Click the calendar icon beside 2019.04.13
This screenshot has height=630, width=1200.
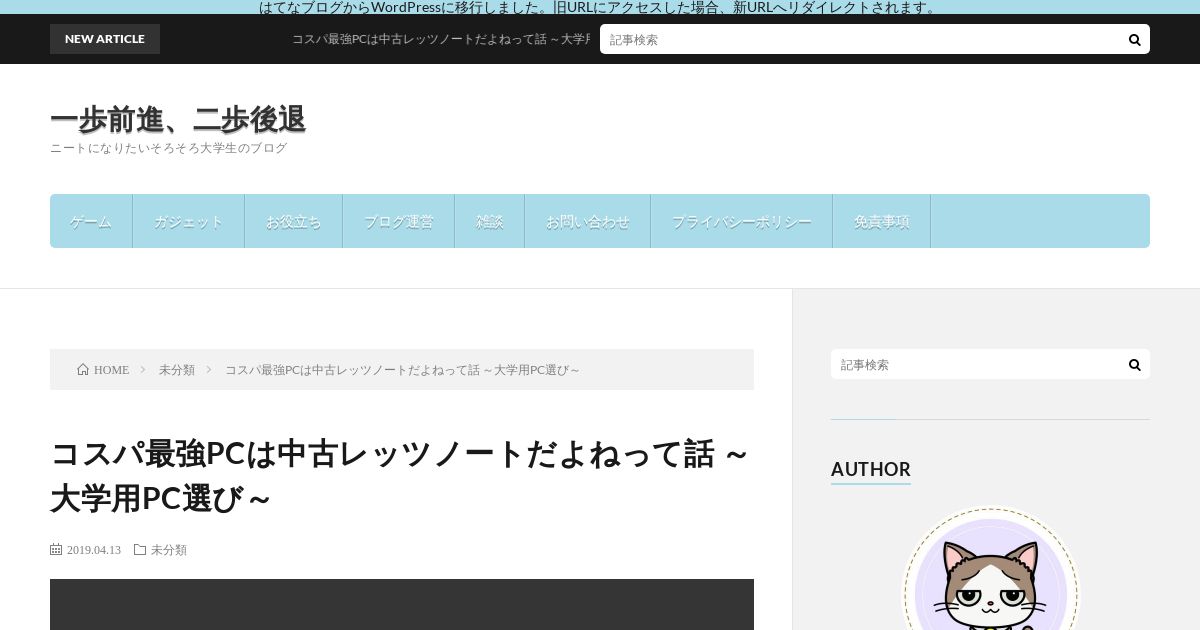pyautogui.click(x=56, y=549)
